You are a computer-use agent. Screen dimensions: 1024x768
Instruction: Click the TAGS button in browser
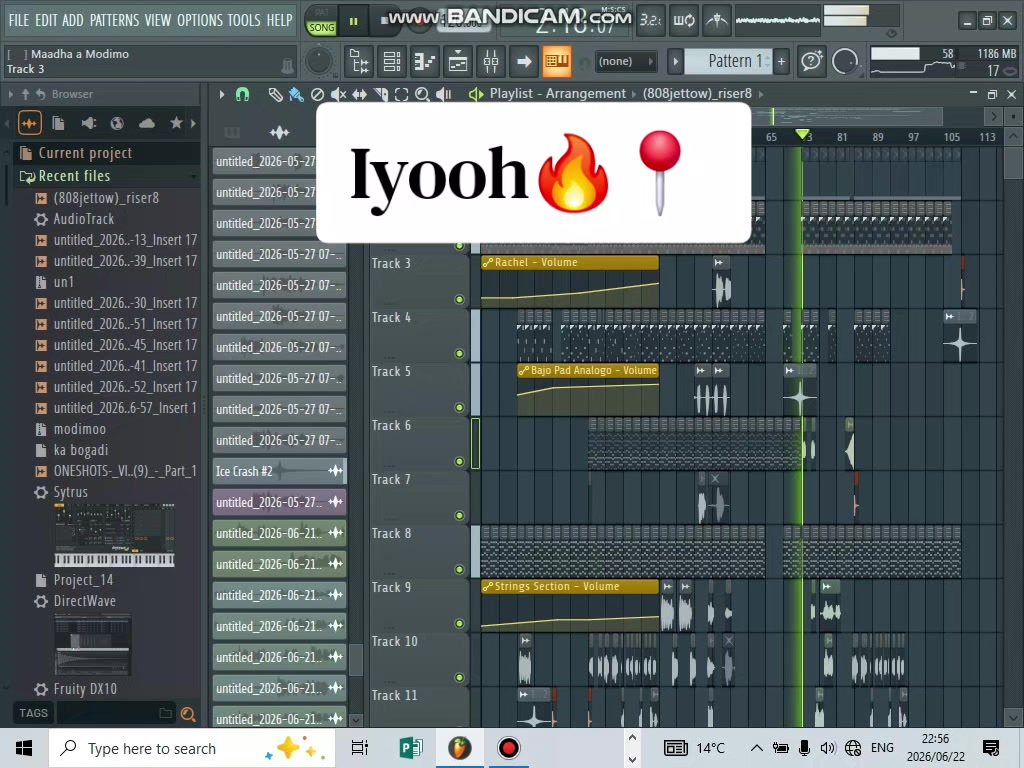tap(33, 713)
